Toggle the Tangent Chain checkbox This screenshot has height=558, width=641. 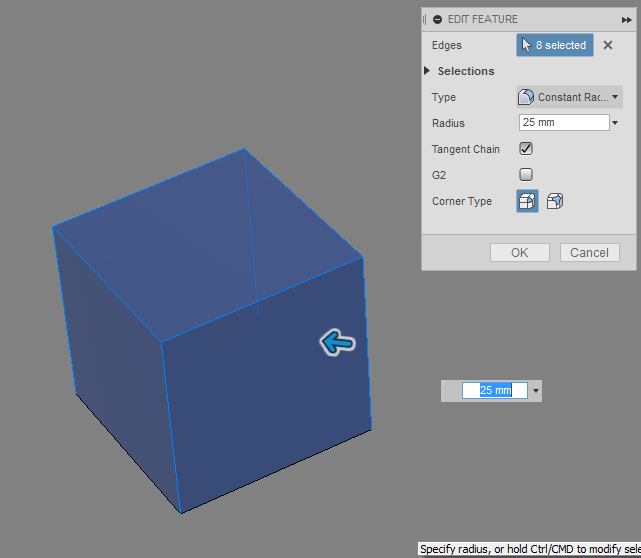(x=526, y=149)
